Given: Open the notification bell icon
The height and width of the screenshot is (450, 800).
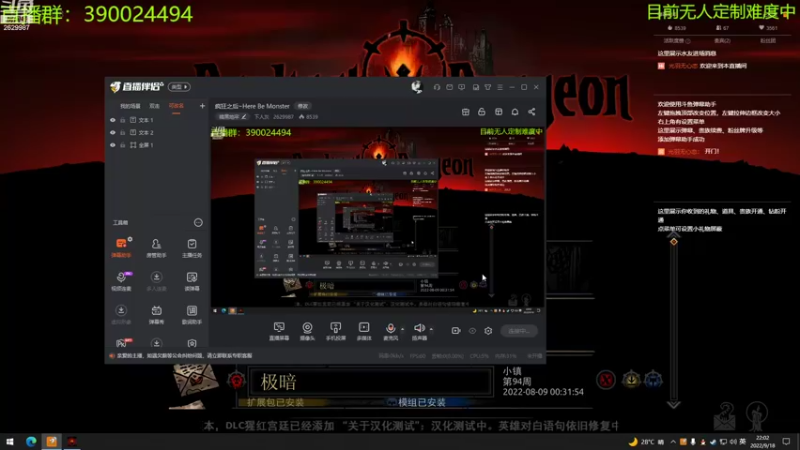Looking at the screenshot, I should 515,112.
